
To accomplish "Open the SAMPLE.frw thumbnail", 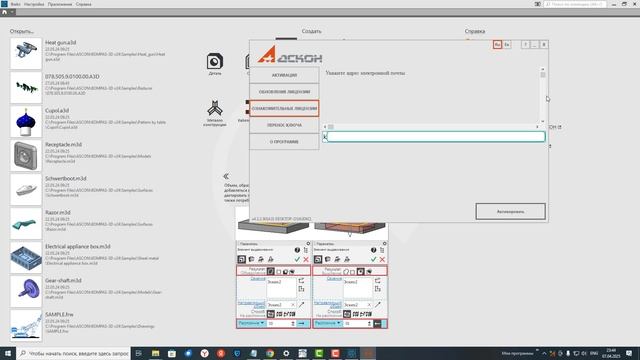I will 26,326.
